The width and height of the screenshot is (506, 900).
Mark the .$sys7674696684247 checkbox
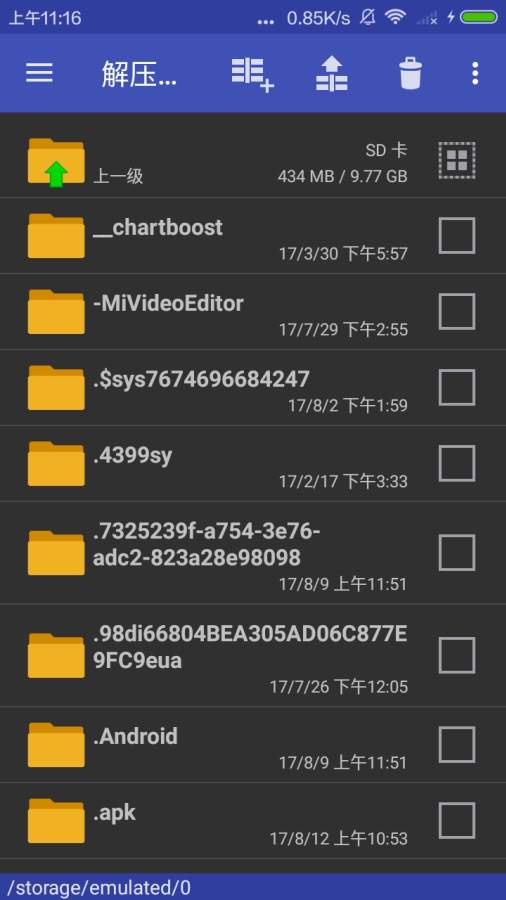(457, 387)
